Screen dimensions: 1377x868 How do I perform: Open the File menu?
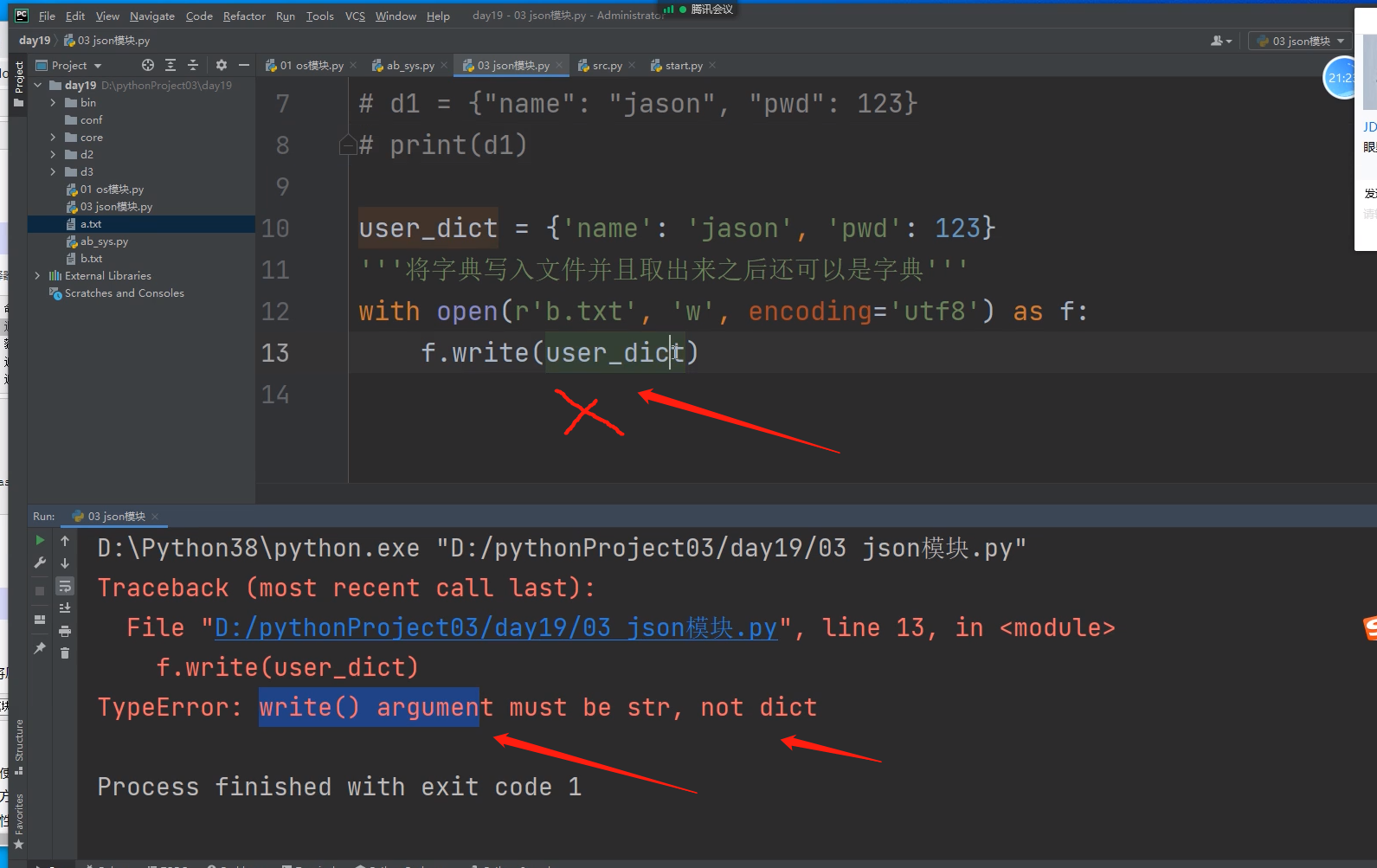pyautogui.click(x=47, y=16)
